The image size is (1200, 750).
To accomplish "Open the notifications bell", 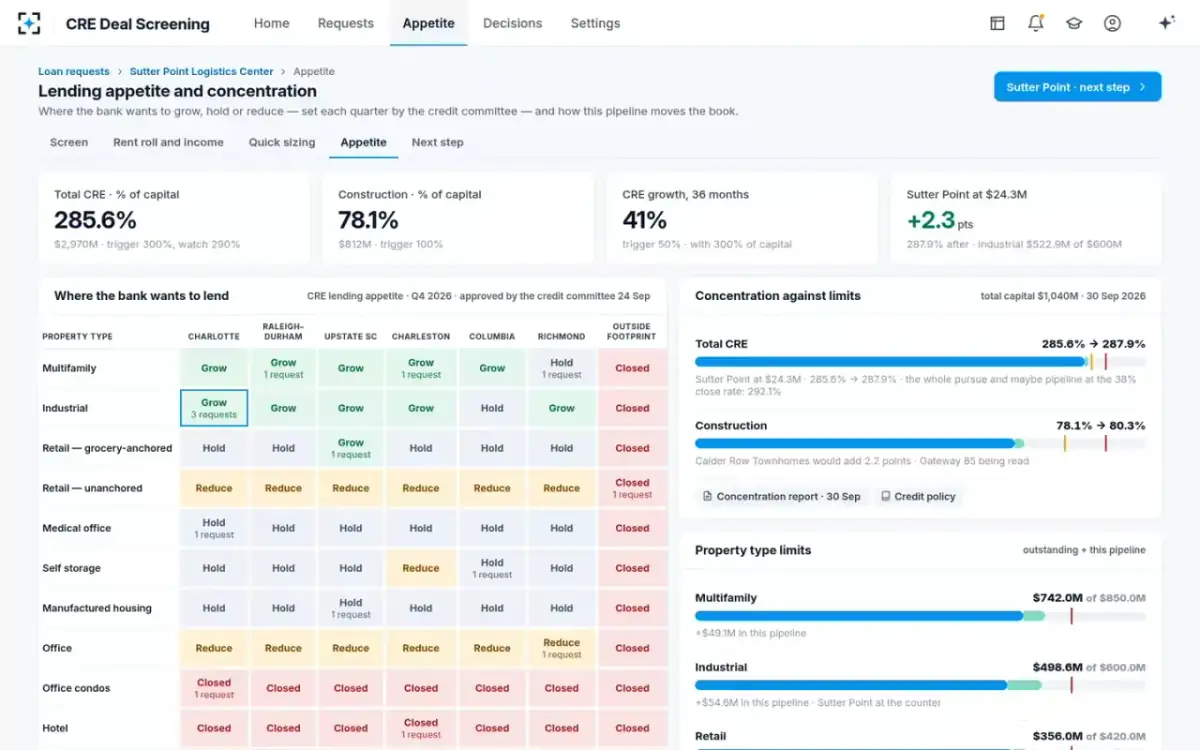I will 1036,23.
